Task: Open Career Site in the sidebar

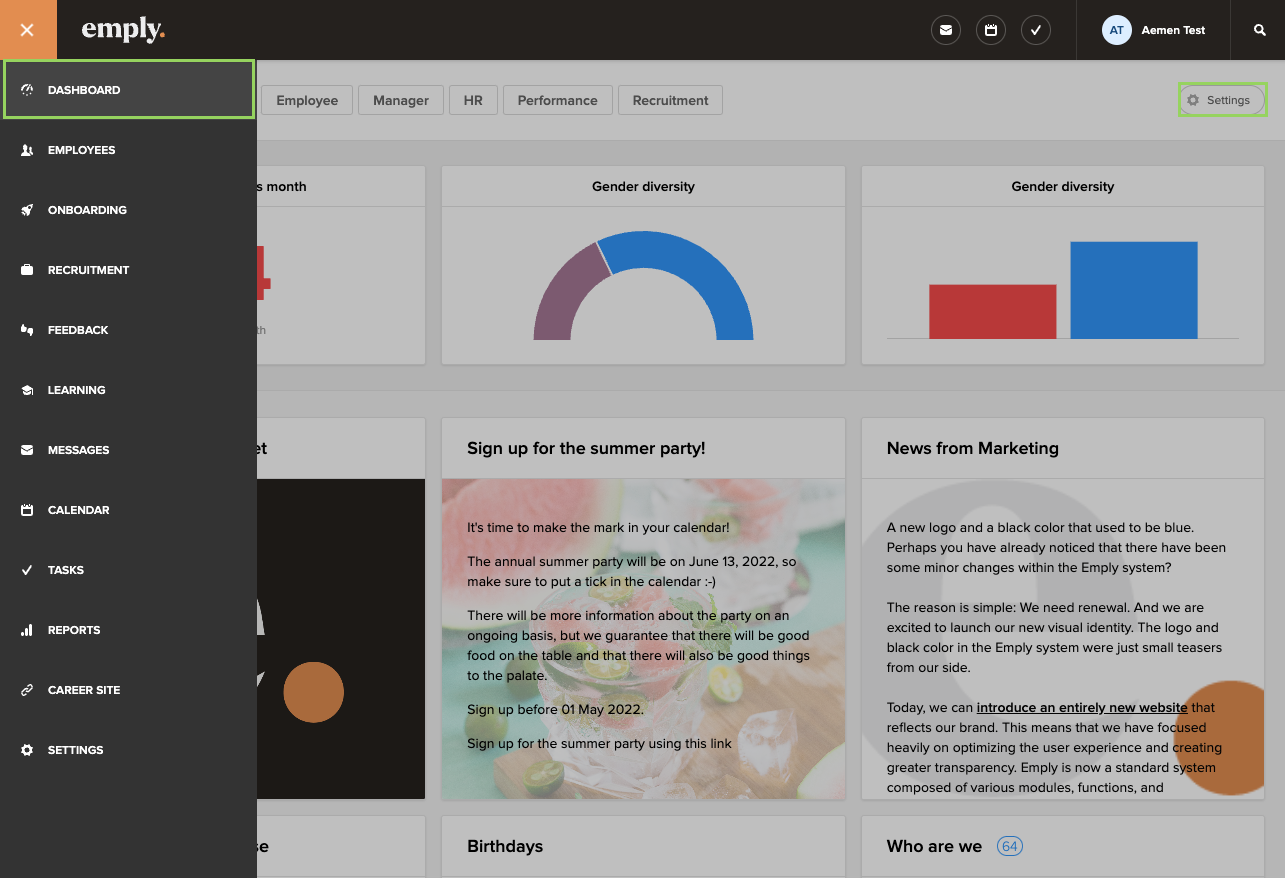Action: pos(84,690)
